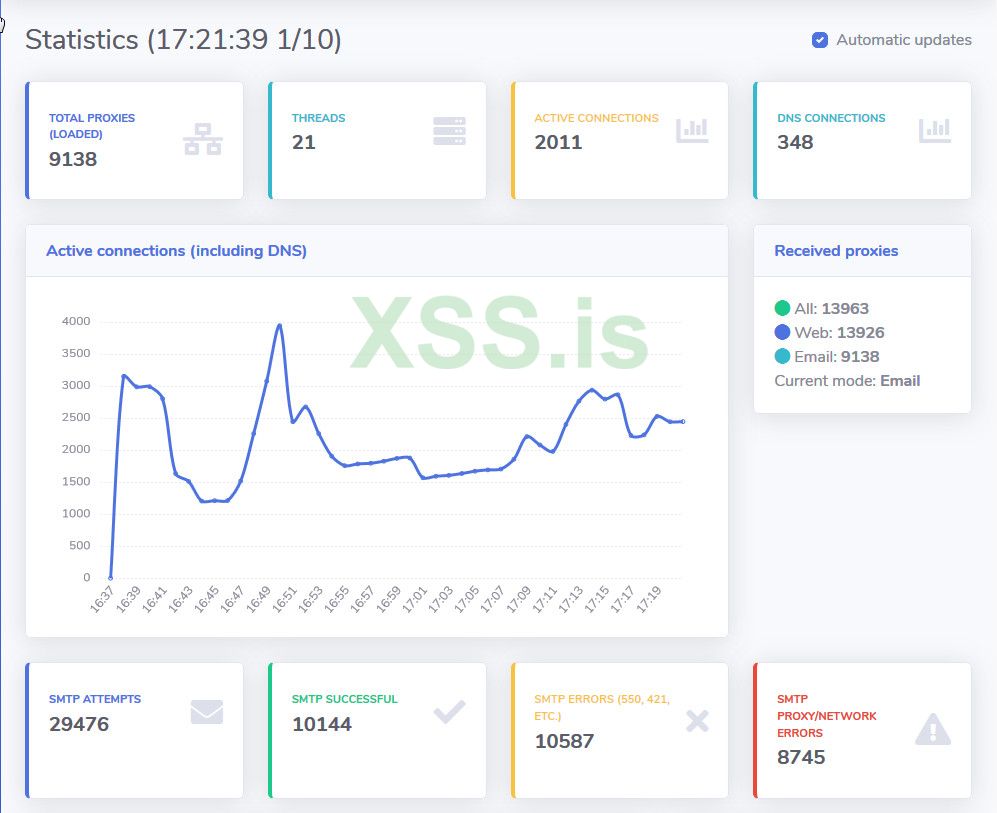Click the bar chart icon in Active Connections card

tap(692, 130)
